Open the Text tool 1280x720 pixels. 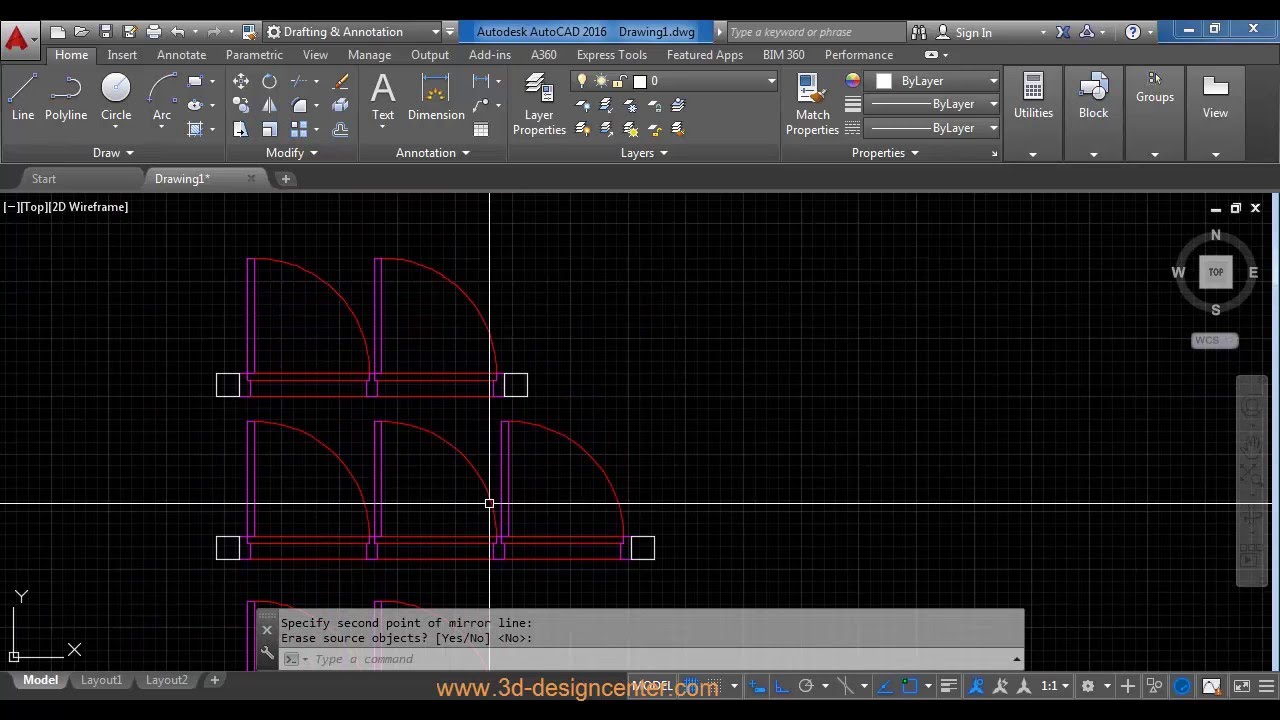point(383,98)
